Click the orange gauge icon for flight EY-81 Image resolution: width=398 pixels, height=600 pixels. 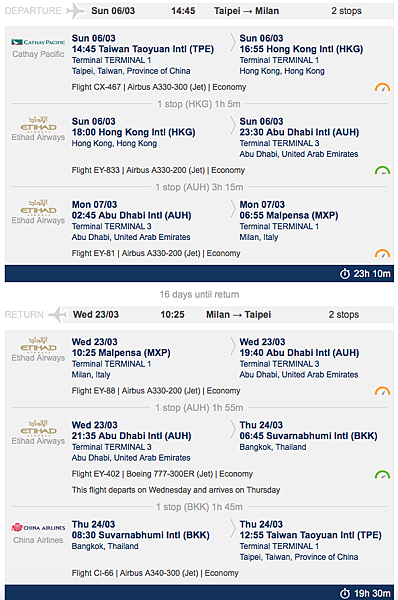(x=382, y=253)
